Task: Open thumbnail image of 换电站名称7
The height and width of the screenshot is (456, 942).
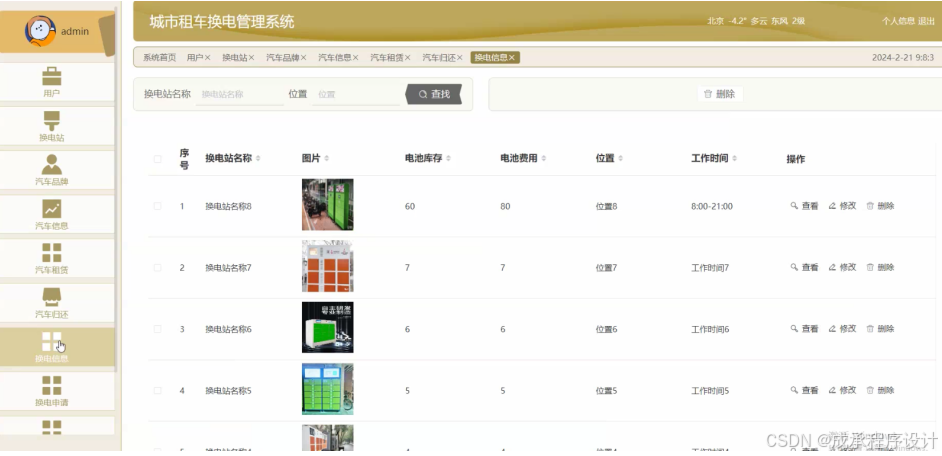Action: (x=327, y=267)
